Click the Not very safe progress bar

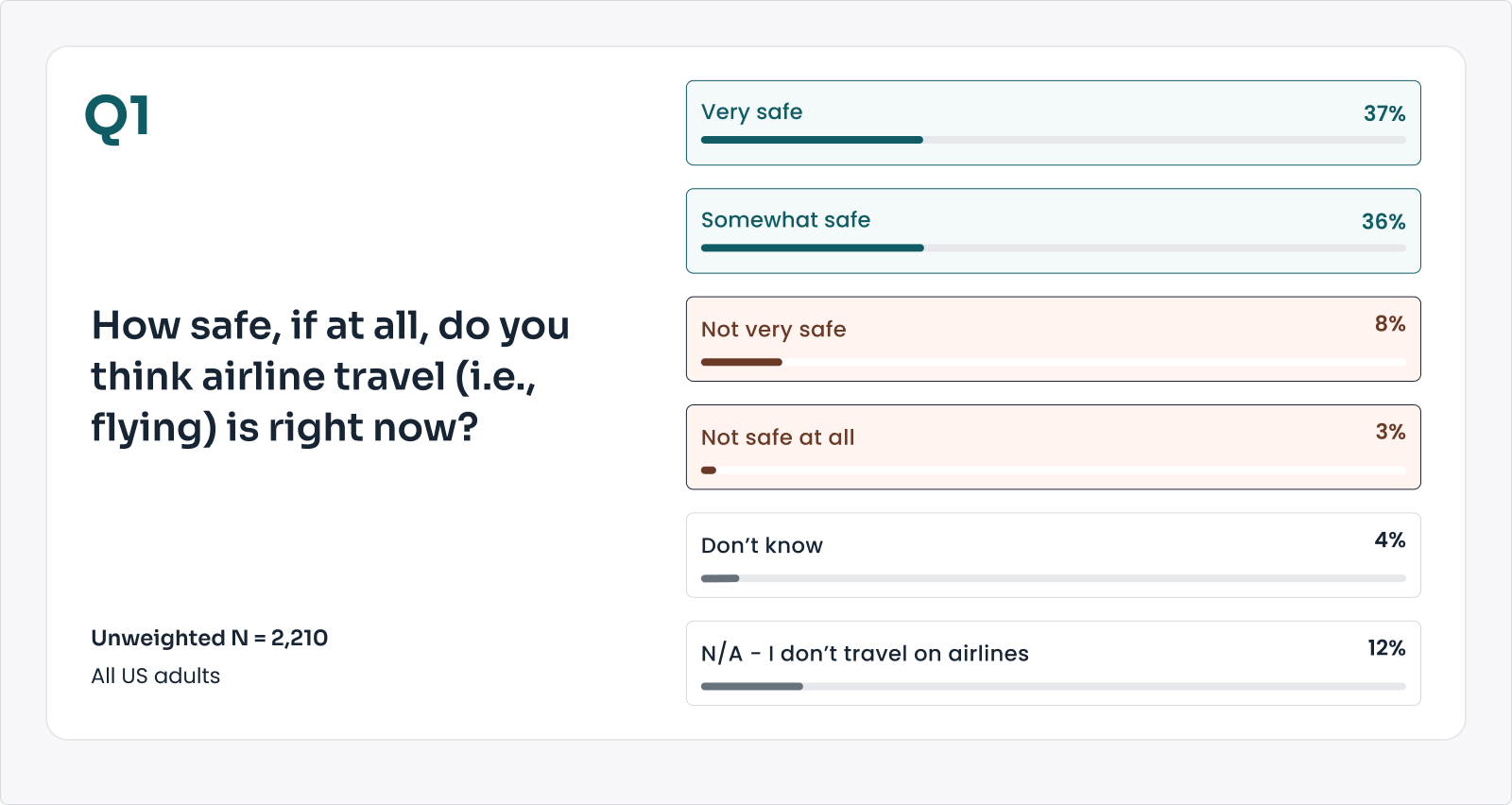(x=1053, y=362)
